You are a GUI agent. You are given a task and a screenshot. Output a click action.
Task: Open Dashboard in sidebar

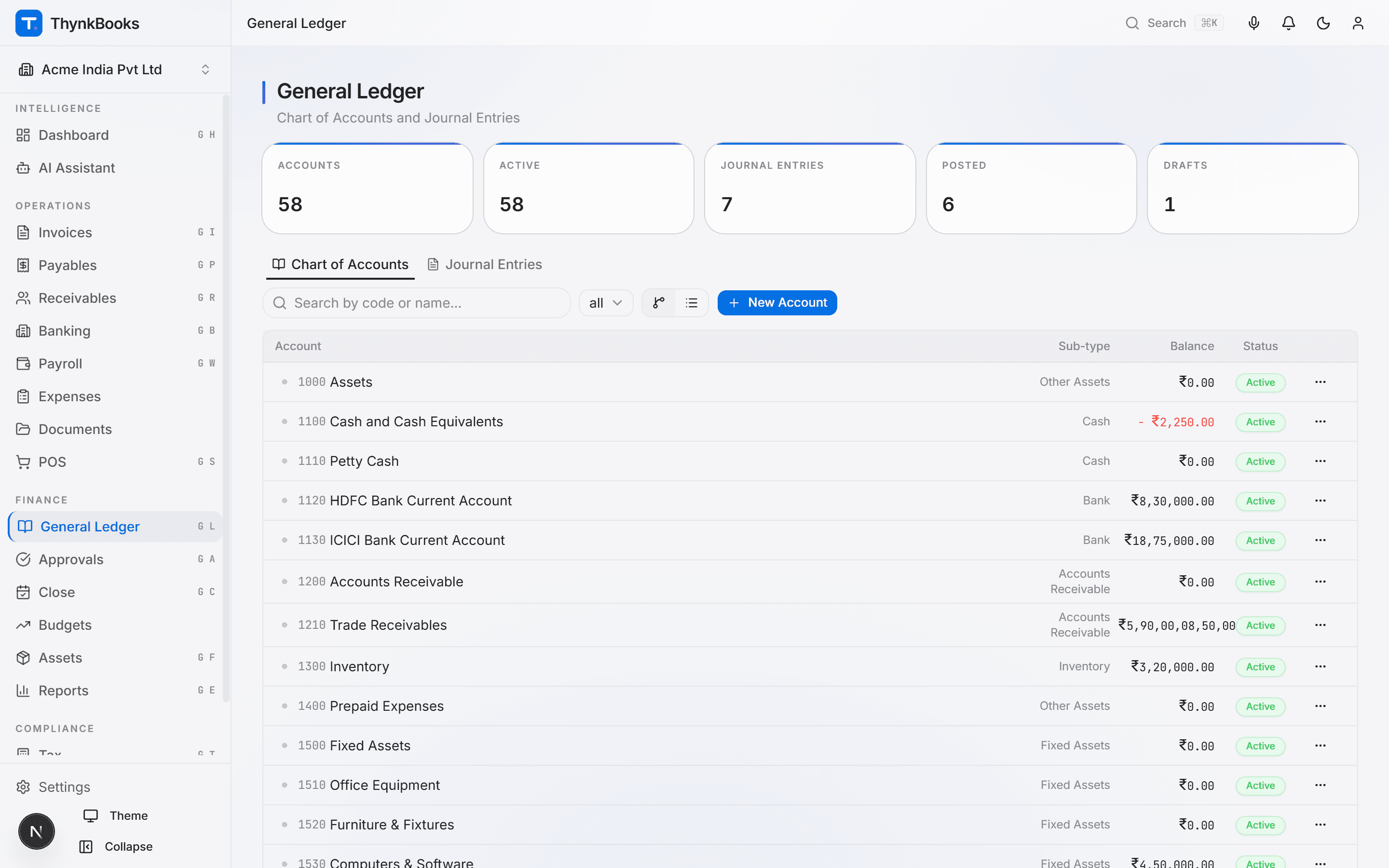coord(115,135)
